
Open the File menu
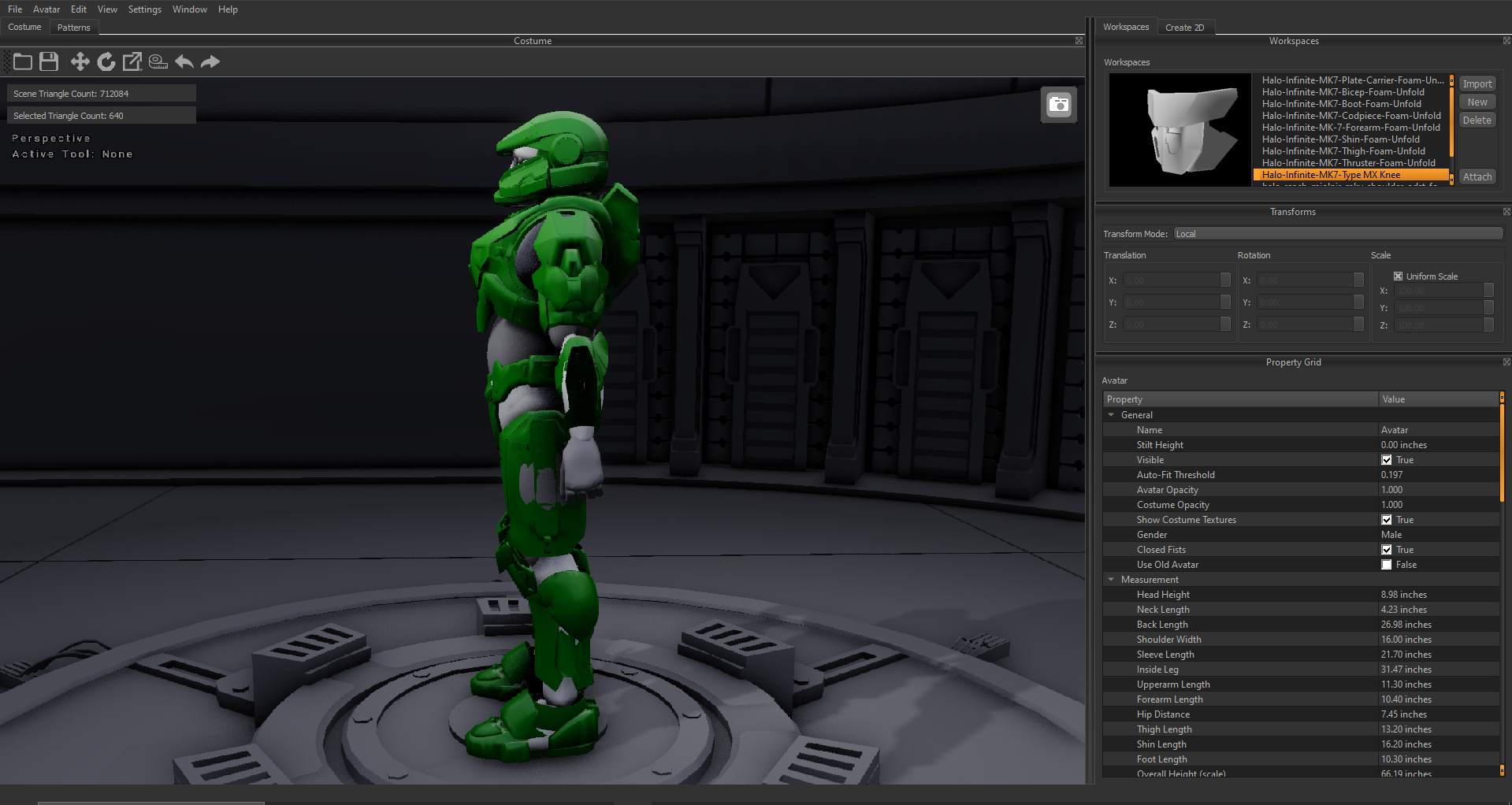pyautogui.click(x=15, y=9)
